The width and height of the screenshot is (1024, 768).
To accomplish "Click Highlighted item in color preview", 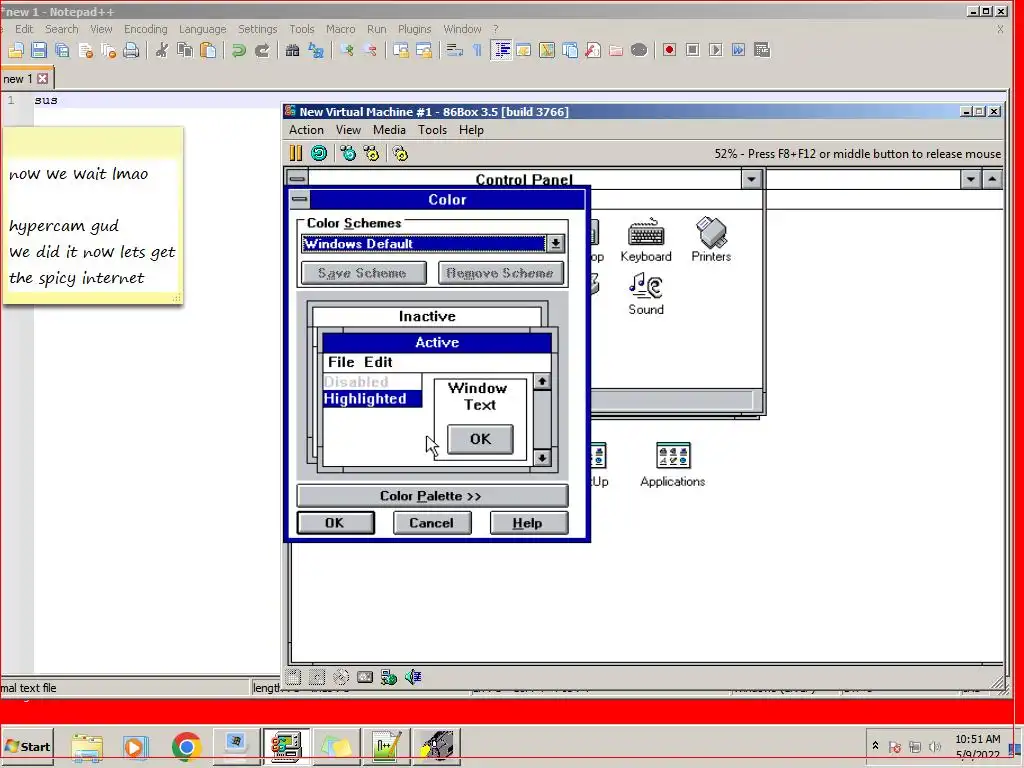I will tap(372, 399).
